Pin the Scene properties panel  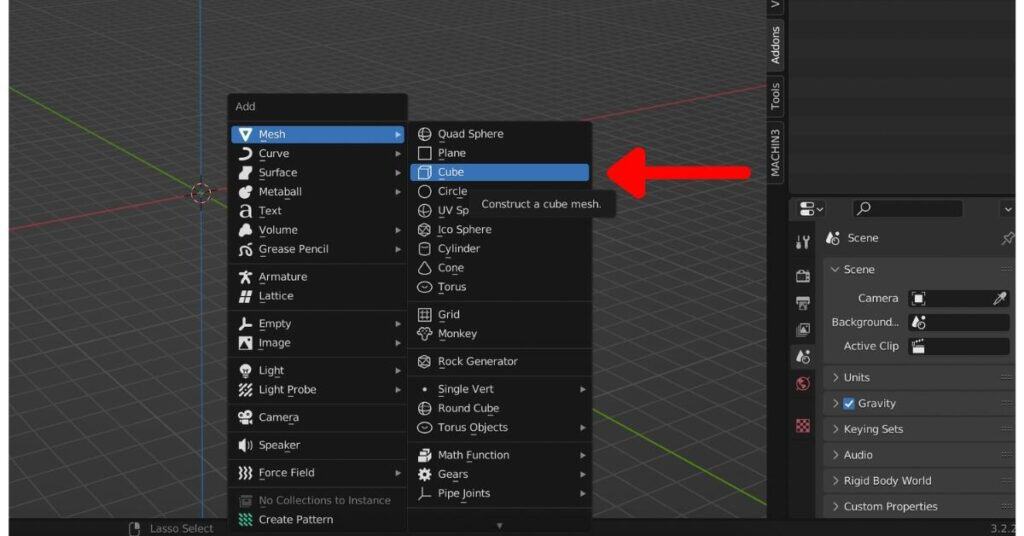pos(1007,239)
